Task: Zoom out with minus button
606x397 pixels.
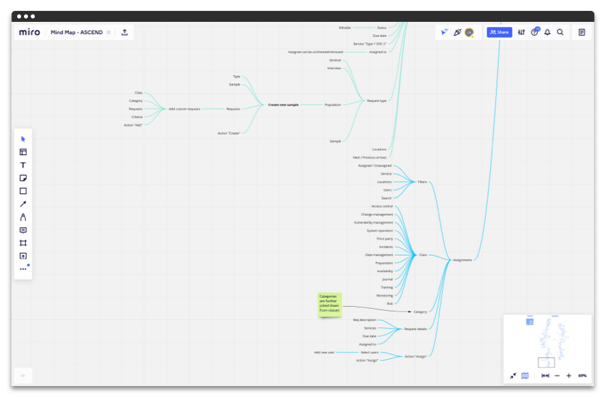Action: [557, 375]
